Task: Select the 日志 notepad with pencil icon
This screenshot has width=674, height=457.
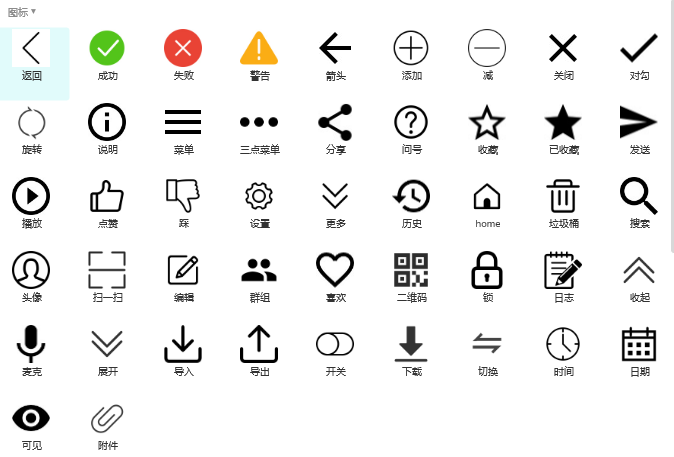Action: coord(563,270)
